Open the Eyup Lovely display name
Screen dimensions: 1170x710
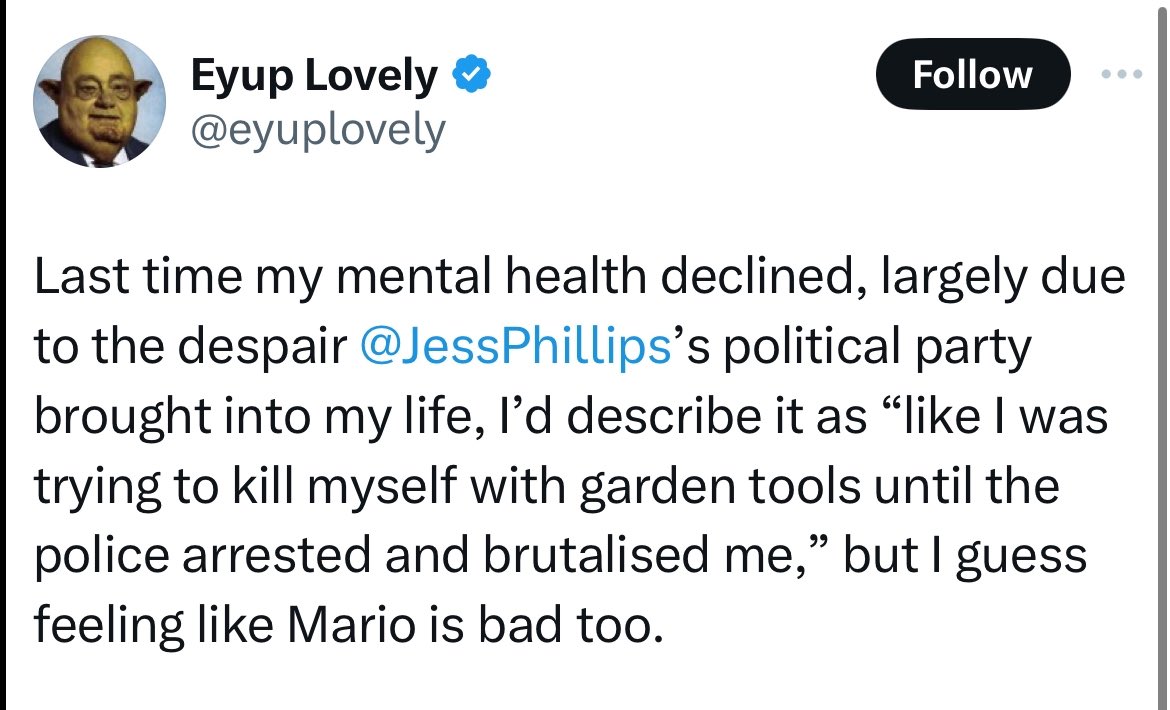point(313,76)
